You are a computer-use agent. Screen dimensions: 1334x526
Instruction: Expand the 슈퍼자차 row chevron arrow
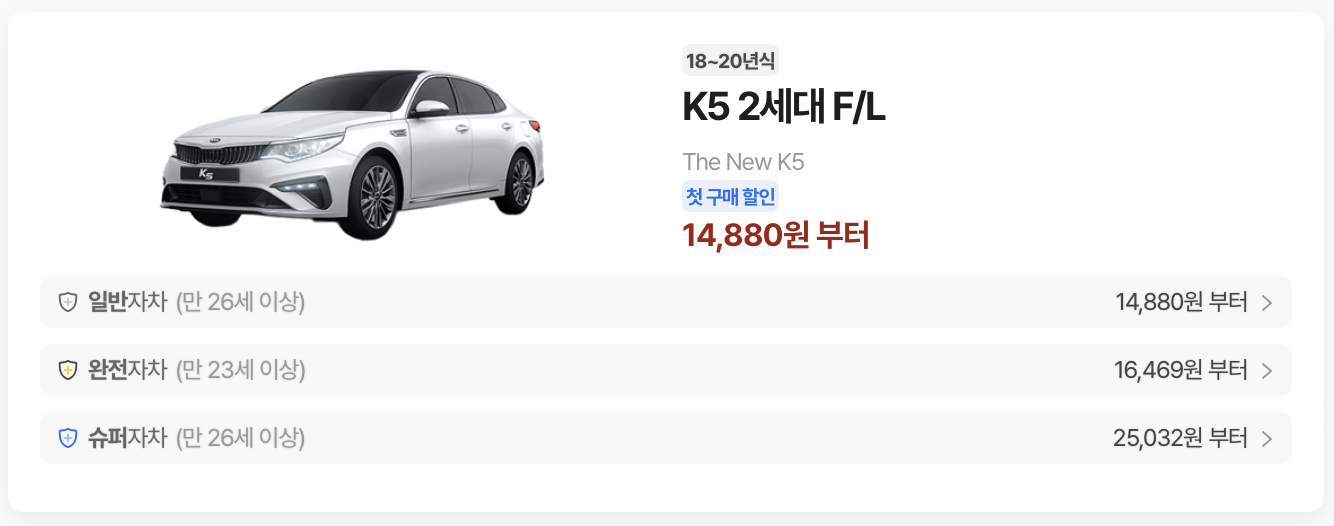tap(1267, 438)
